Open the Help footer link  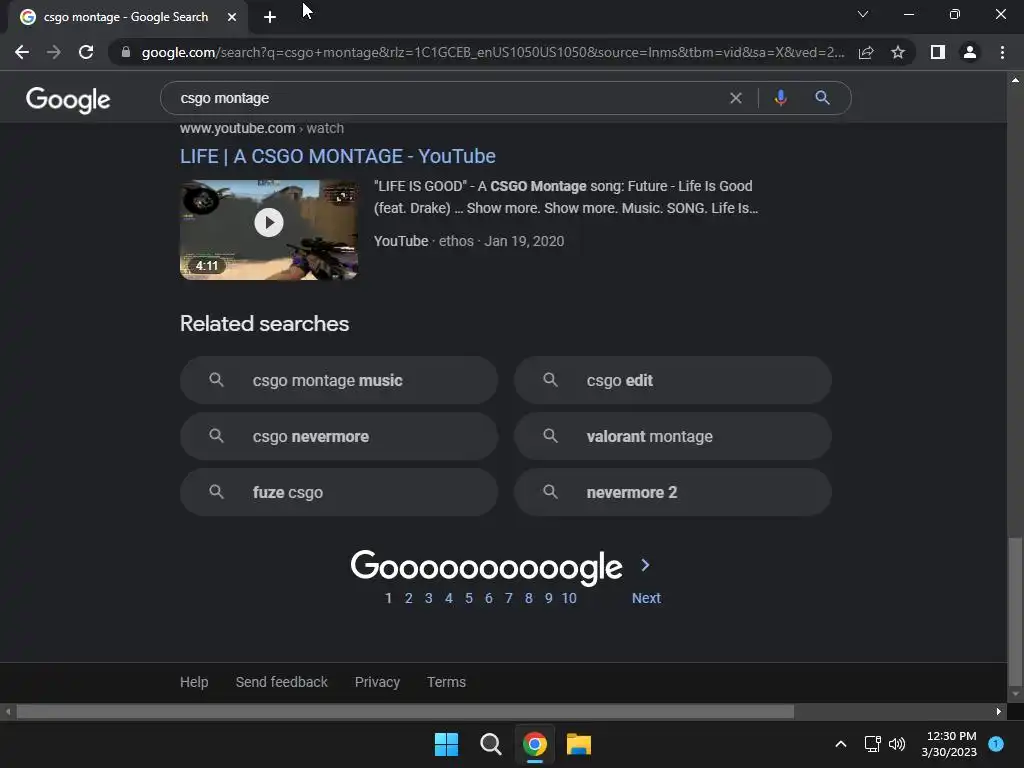point(194,682)
